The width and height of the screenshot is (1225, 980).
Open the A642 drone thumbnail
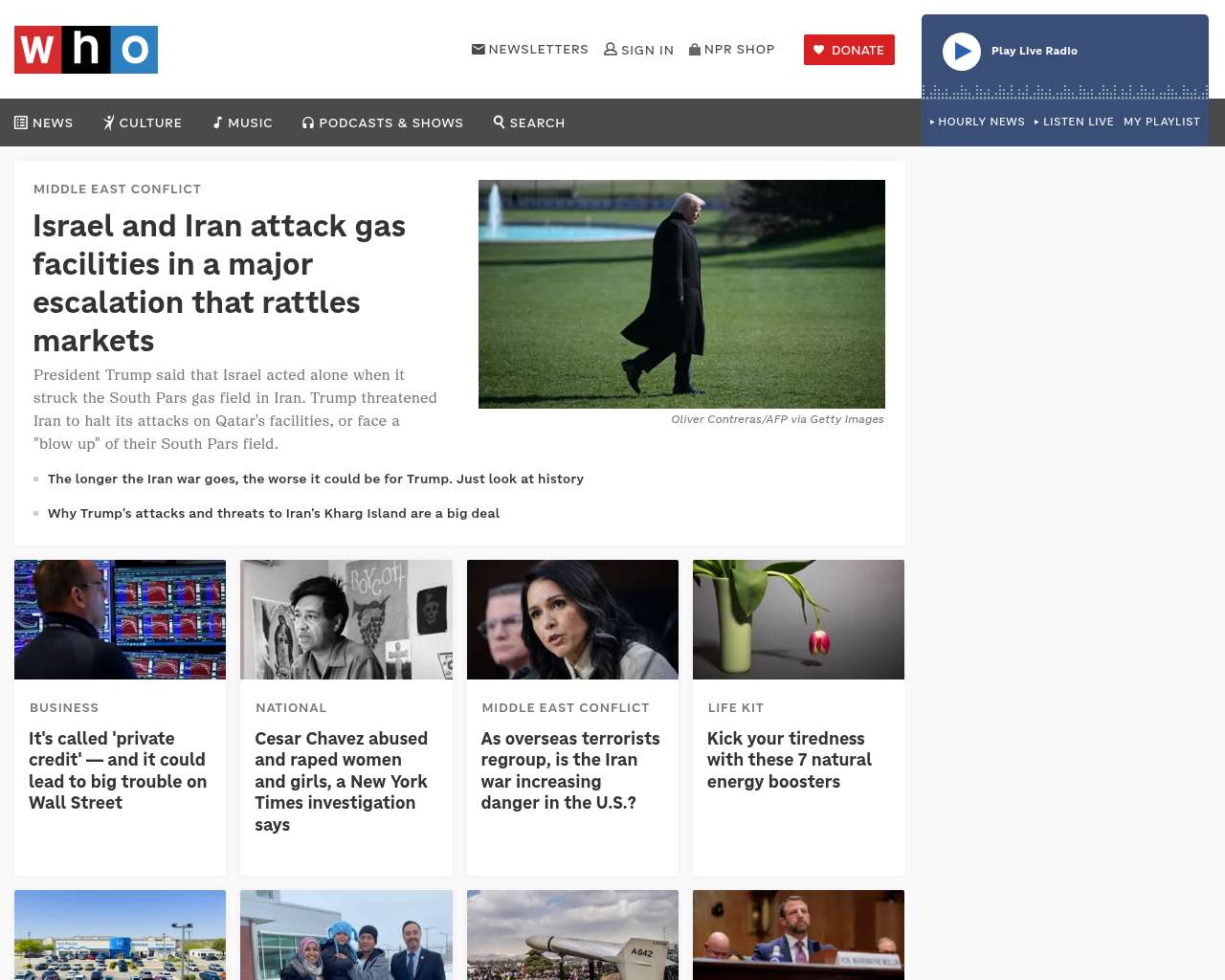(x=572, y=935)
